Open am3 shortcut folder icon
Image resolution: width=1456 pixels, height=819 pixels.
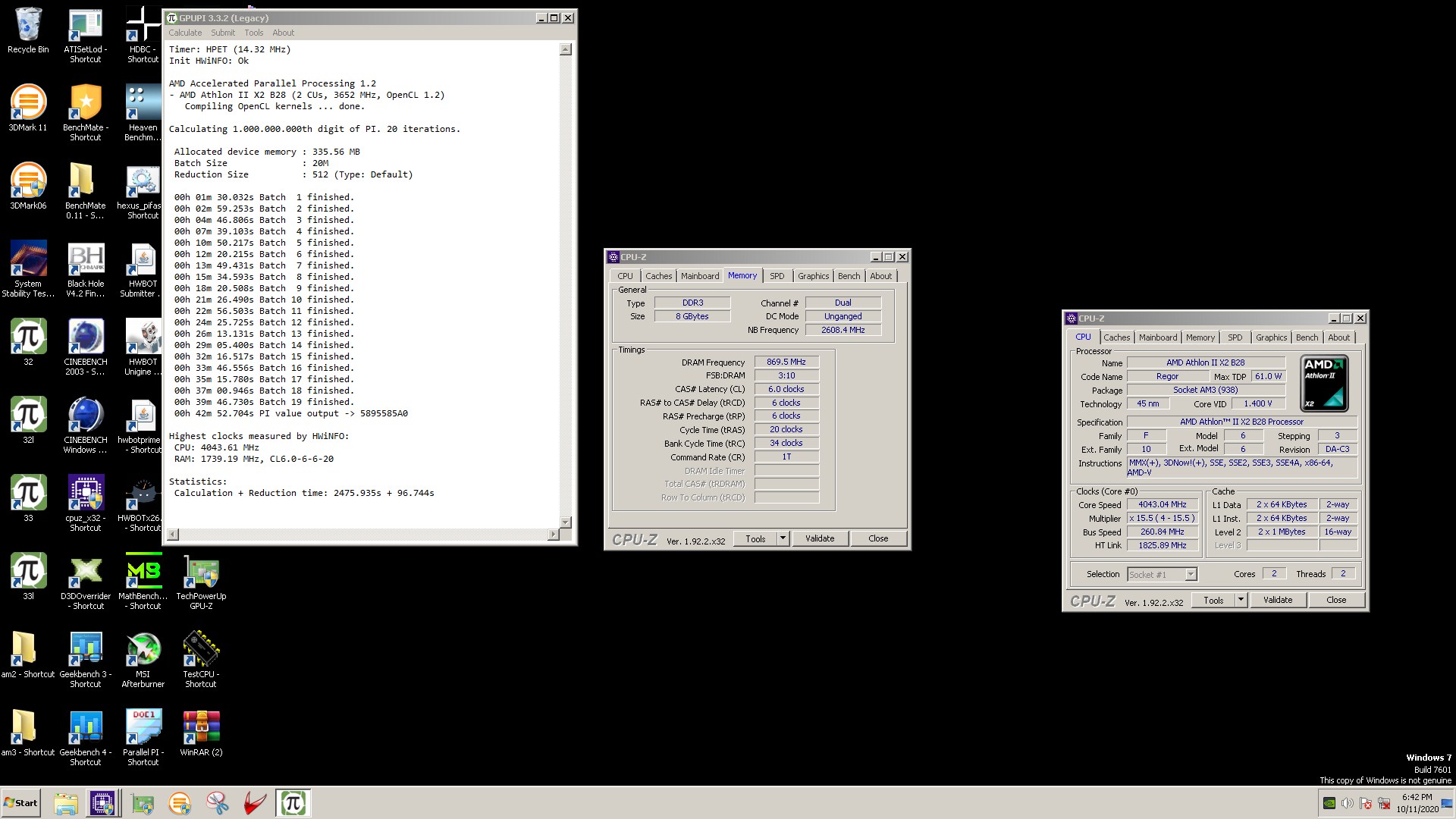tap(28, 733)
